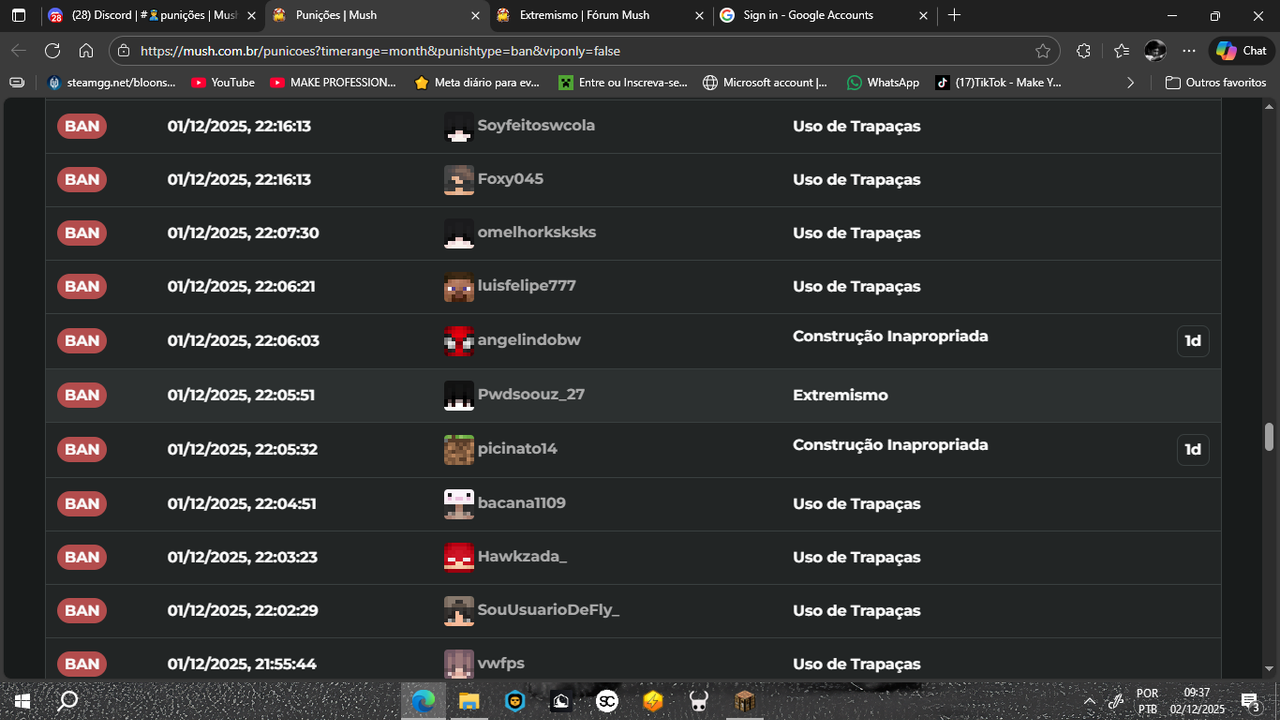Screen dimensions: 1280x720
Task: Click the vwfps player head avatar
Action: click(459, 664)
